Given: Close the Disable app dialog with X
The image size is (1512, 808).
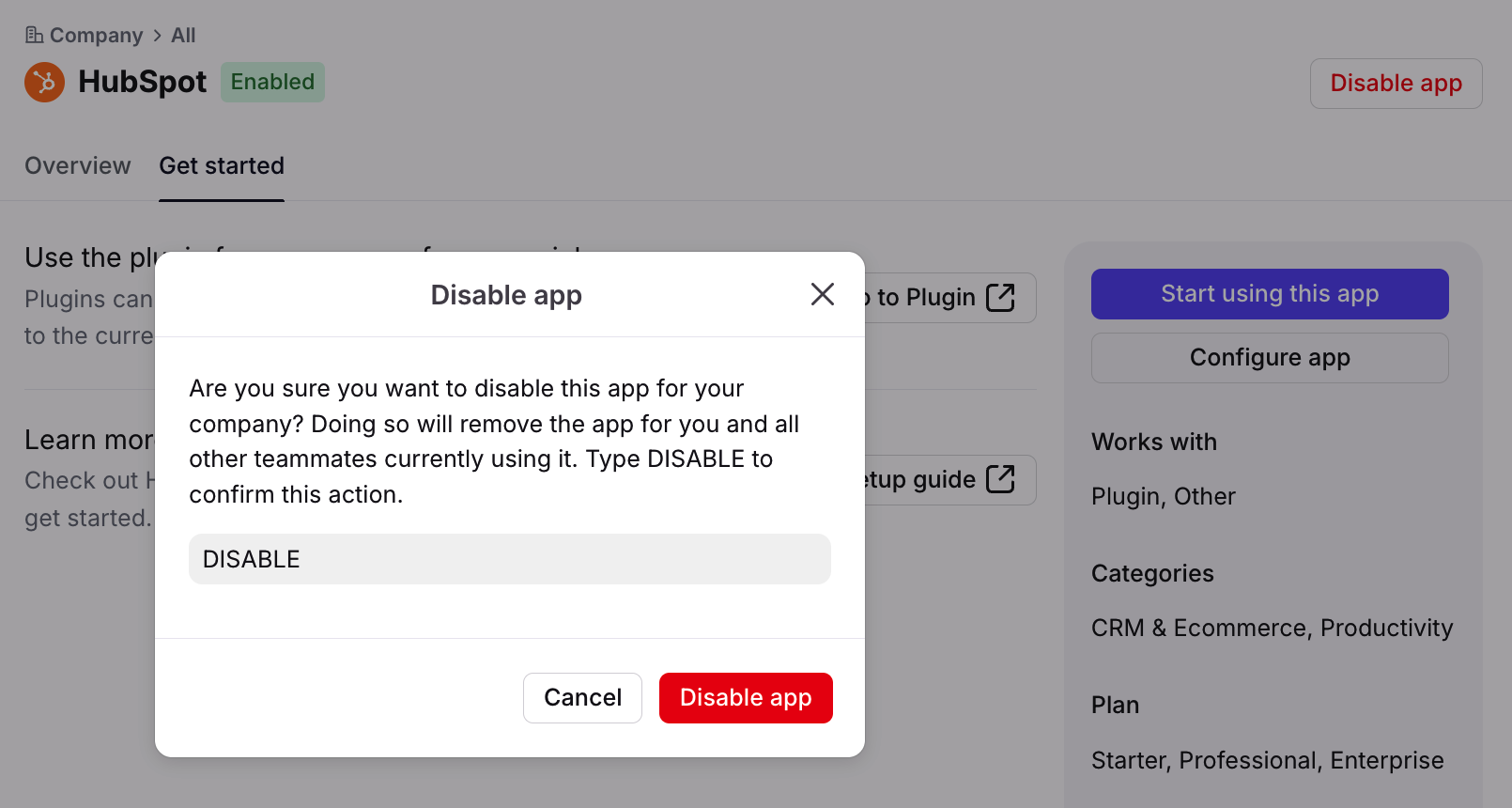Looking at the screenshot, I should (822, 294).
